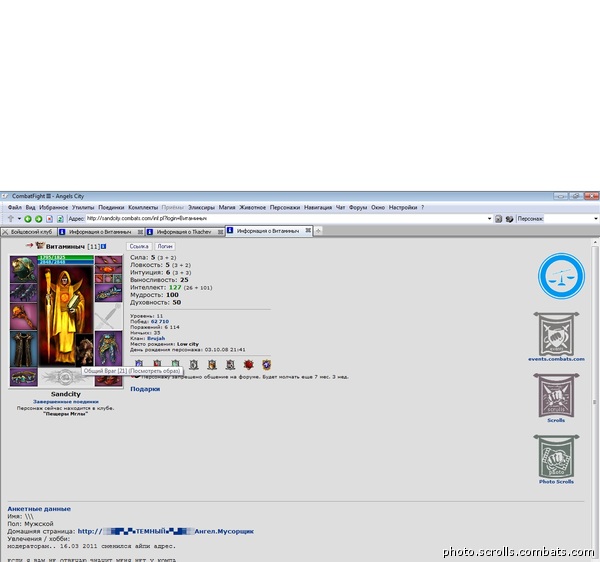Click the belt slot at bottom left
The width and height of the screenshot is (600, 562).
[23, 377]
